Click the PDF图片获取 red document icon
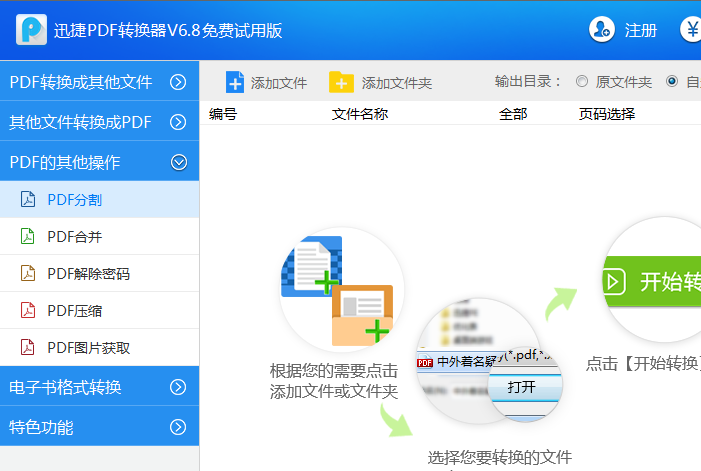This screenshot has height=471, width=701. pos(28,347)
